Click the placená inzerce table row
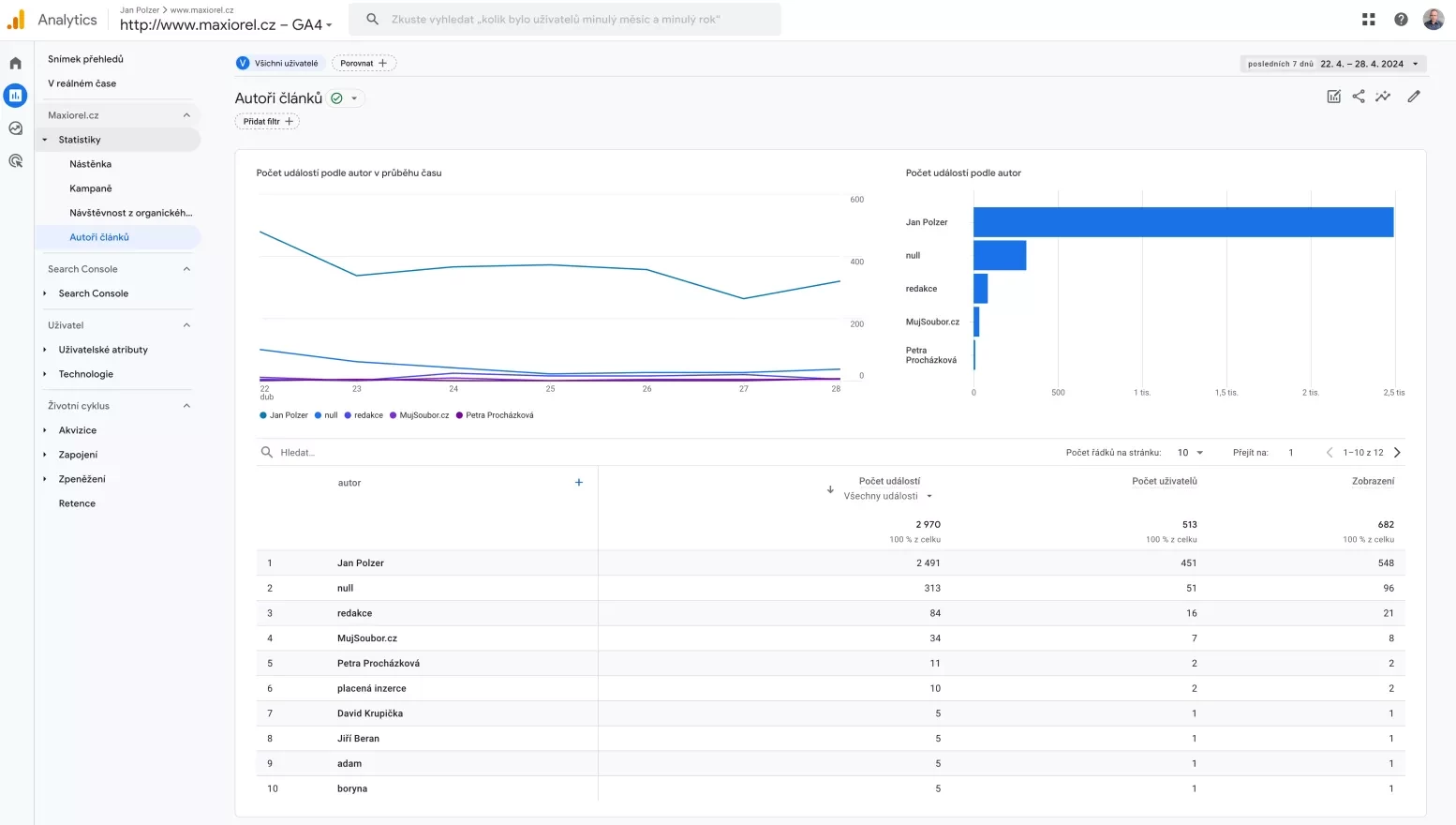 click(x=830, y=688)
